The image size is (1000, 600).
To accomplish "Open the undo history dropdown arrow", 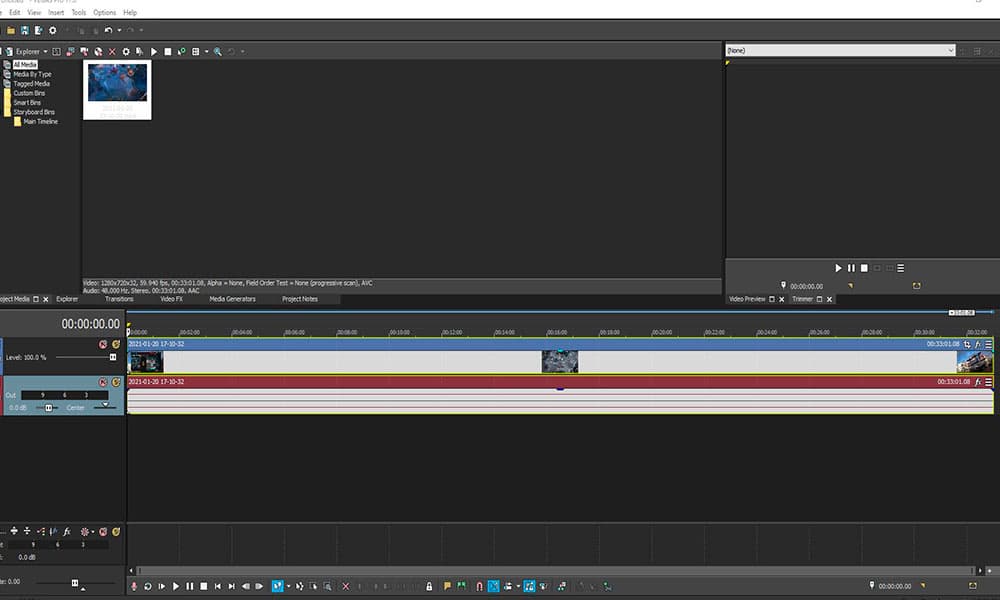I will coord(119,30).
